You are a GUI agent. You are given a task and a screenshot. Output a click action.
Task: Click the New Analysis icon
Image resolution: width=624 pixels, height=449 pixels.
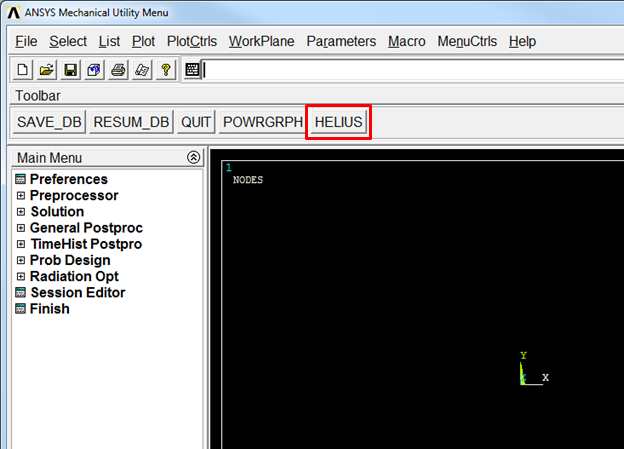(23, 70)
